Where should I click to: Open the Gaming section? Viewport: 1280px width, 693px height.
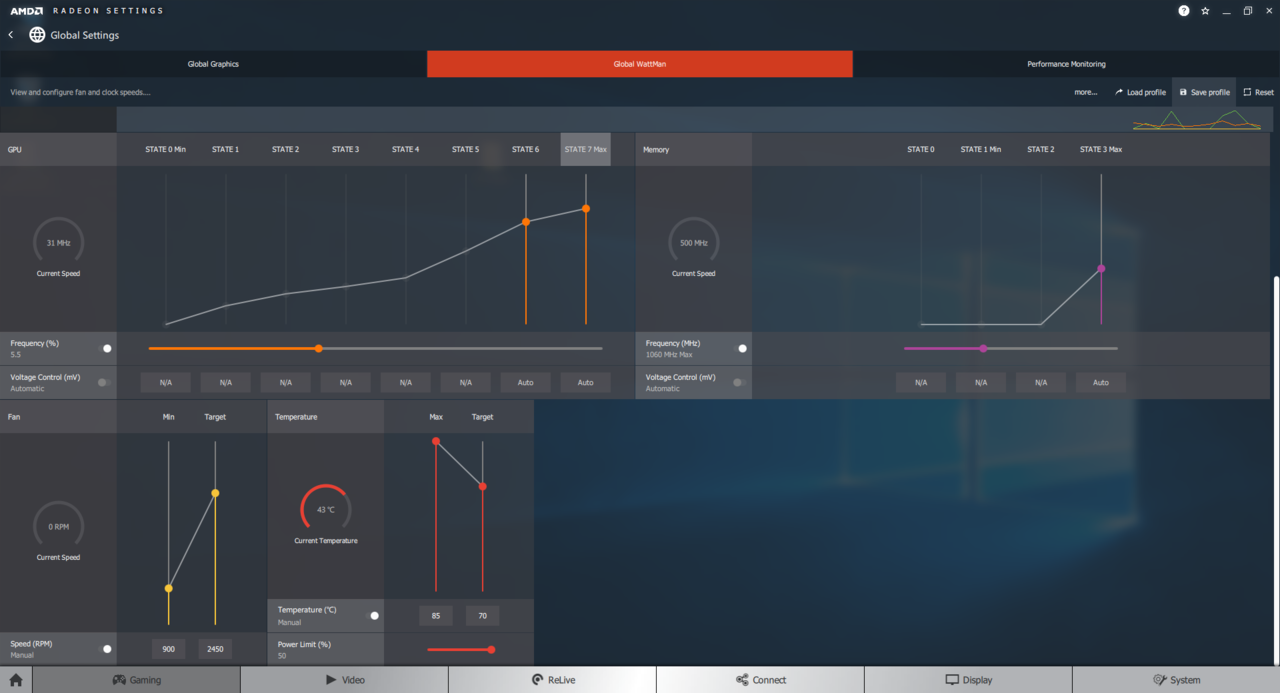[x=136, y=680]
